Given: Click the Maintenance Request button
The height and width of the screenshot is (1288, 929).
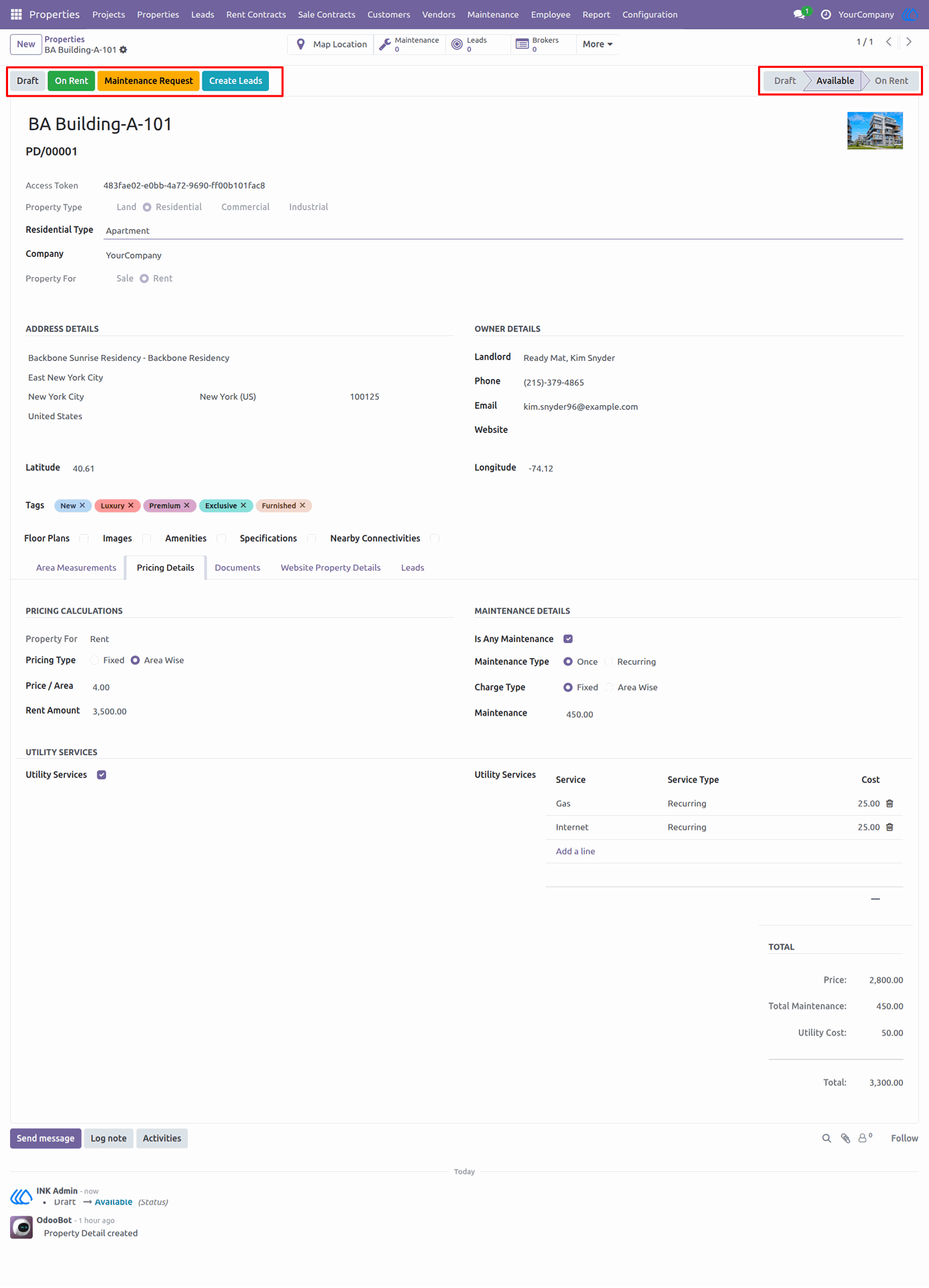Looking at the screenshot, I should (x=149, y=80).
